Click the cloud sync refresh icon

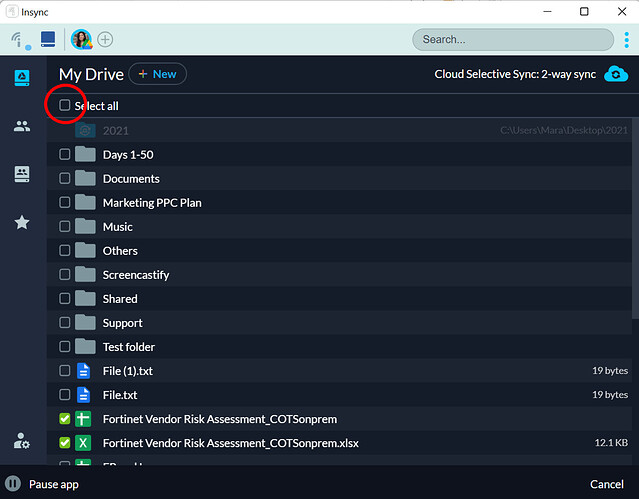coord(617,74)
